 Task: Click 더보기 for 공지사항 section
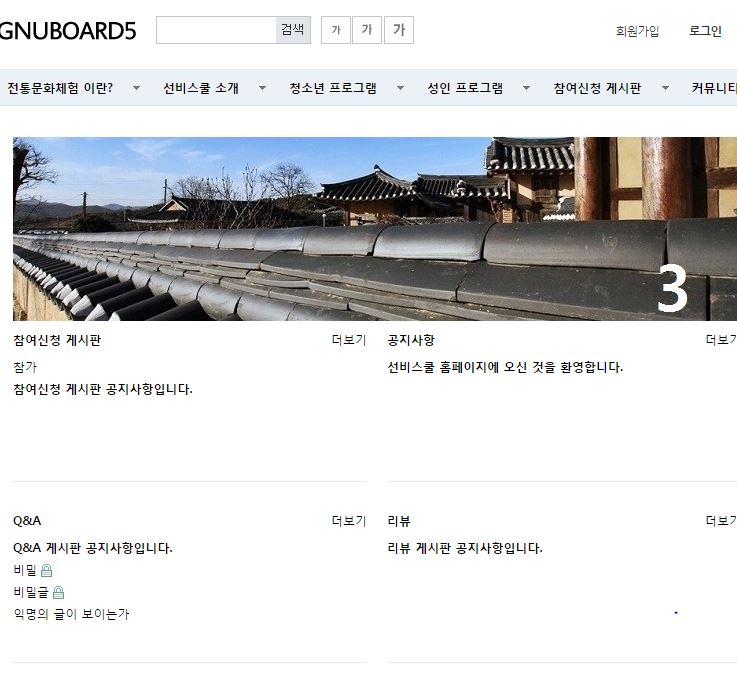click(721, 340)
